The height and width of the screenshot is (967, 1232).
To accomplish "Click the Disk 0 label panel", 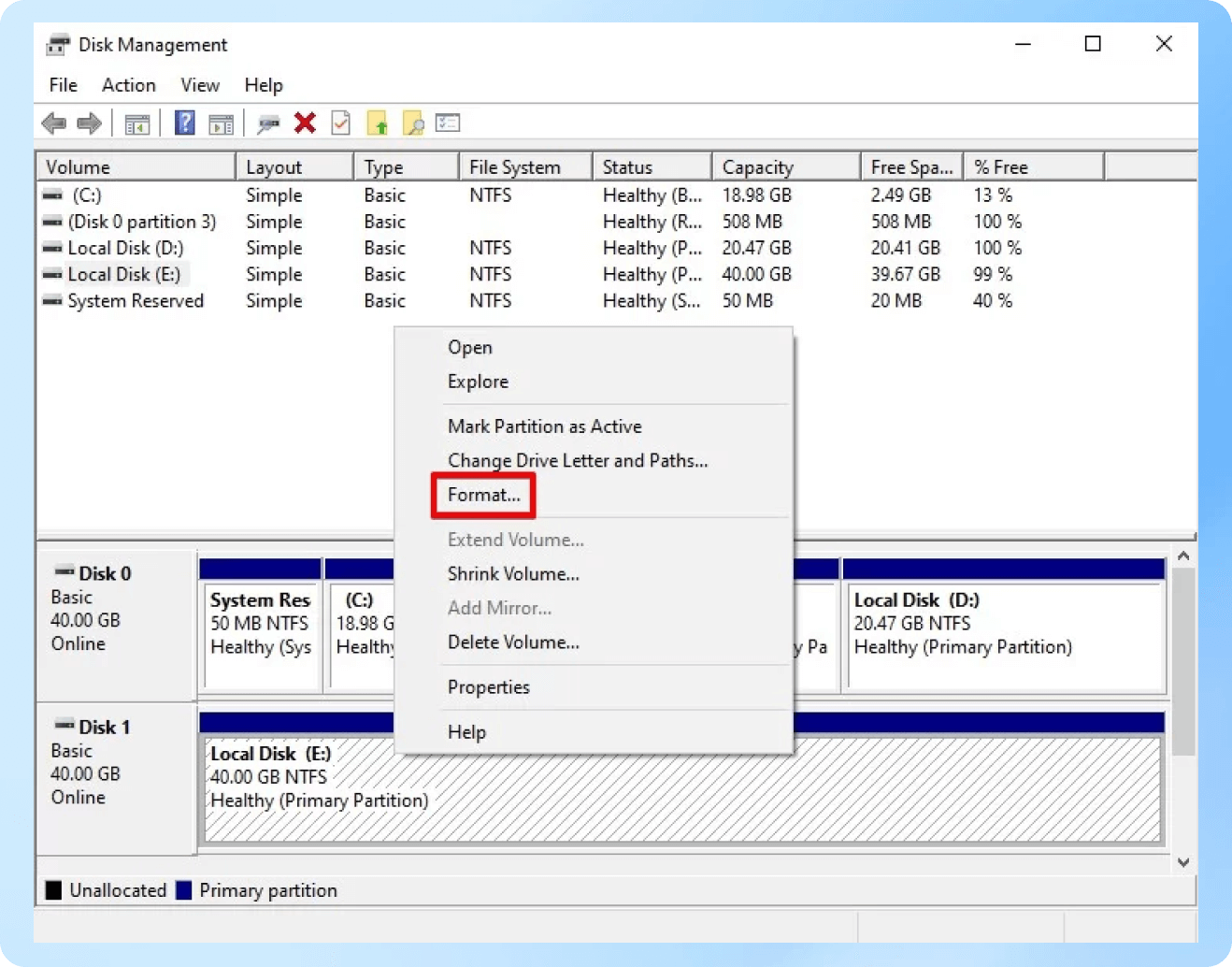I will pos(116,626).
